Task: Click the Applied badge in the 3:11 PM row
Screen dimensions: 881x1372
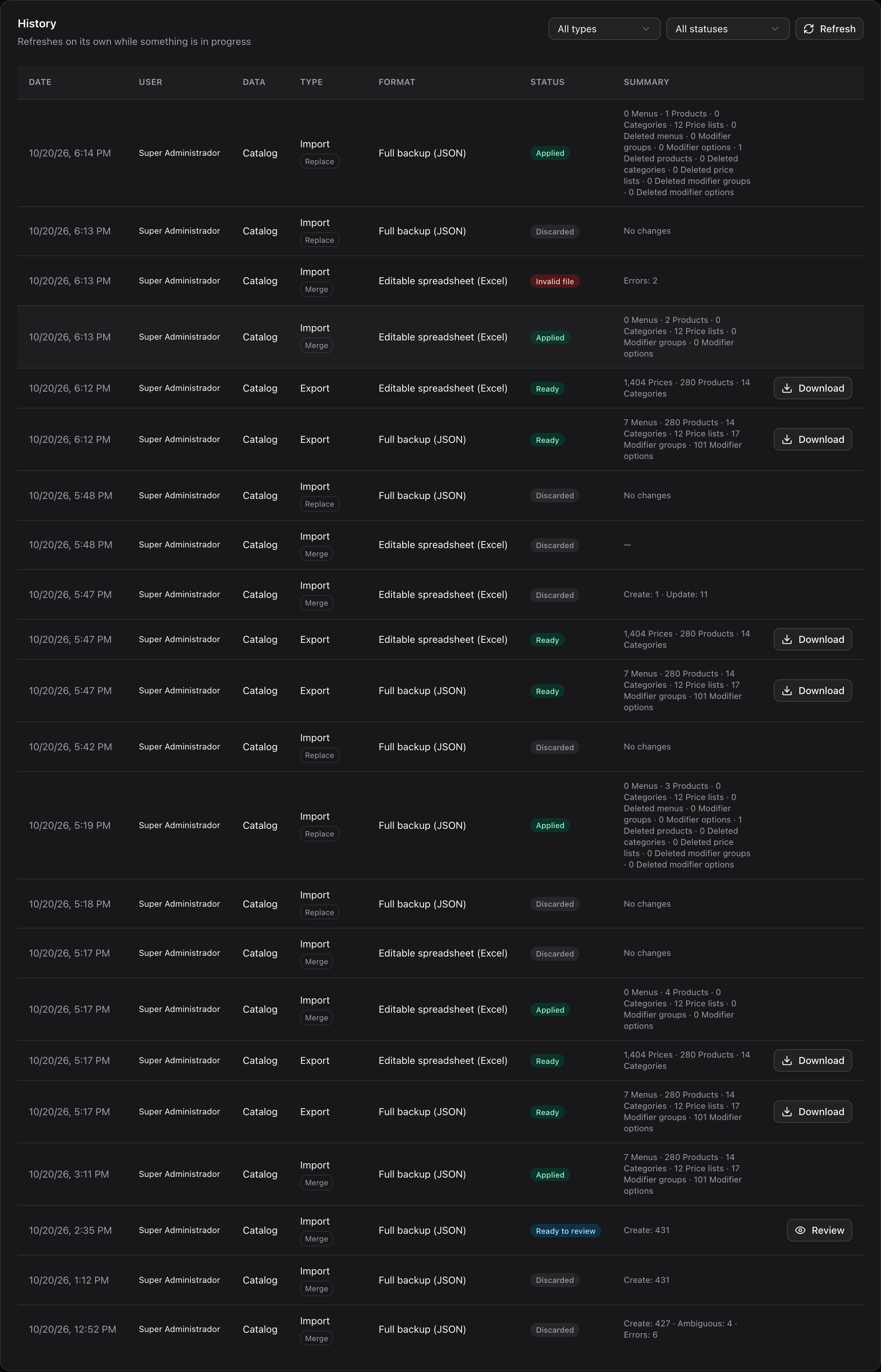Action: point(550,1174)
